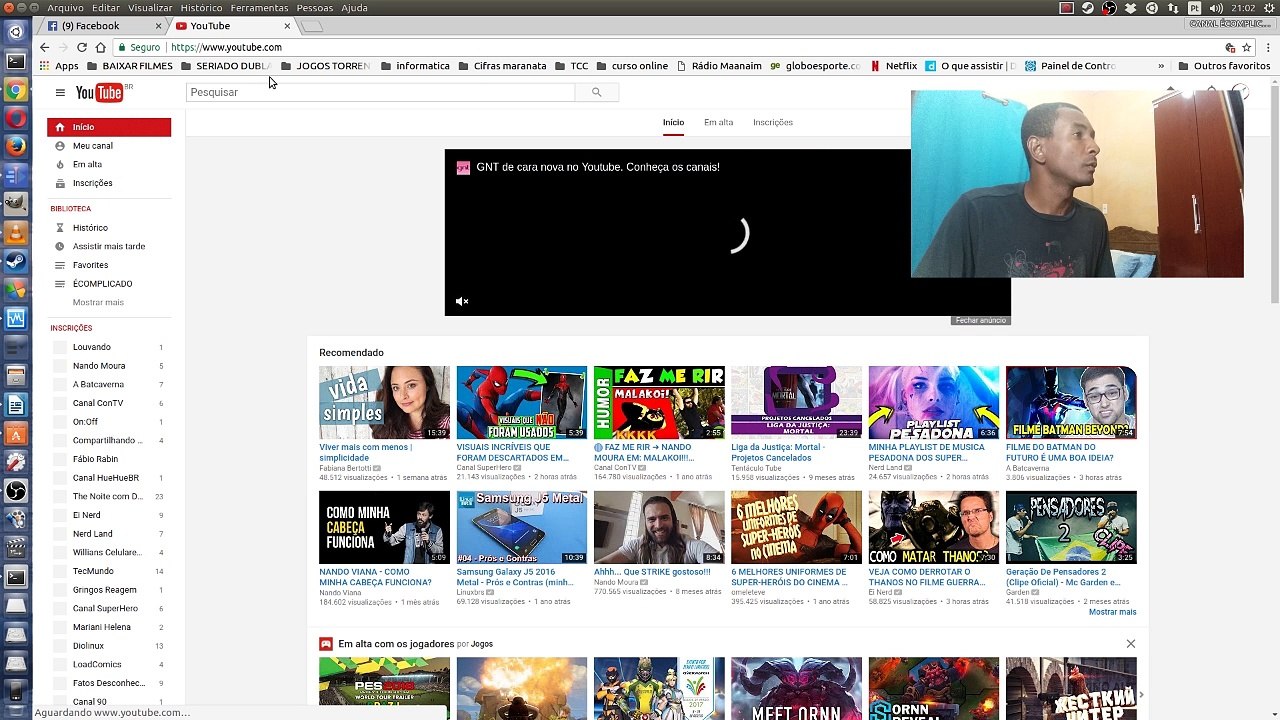This screenshot has height=720, width=1280.
Task: Open the Liga da Justiça: Mortal video title
Action: pos(778,452)
